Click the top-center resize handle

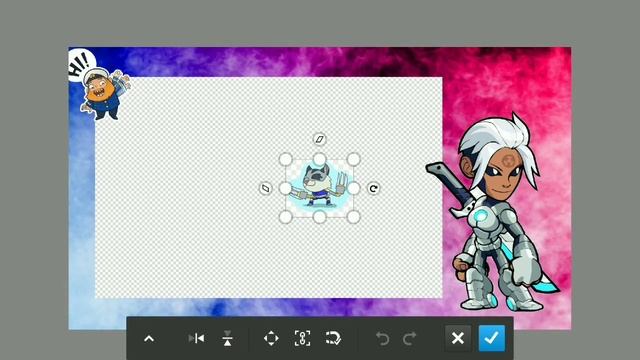[320, 159]
